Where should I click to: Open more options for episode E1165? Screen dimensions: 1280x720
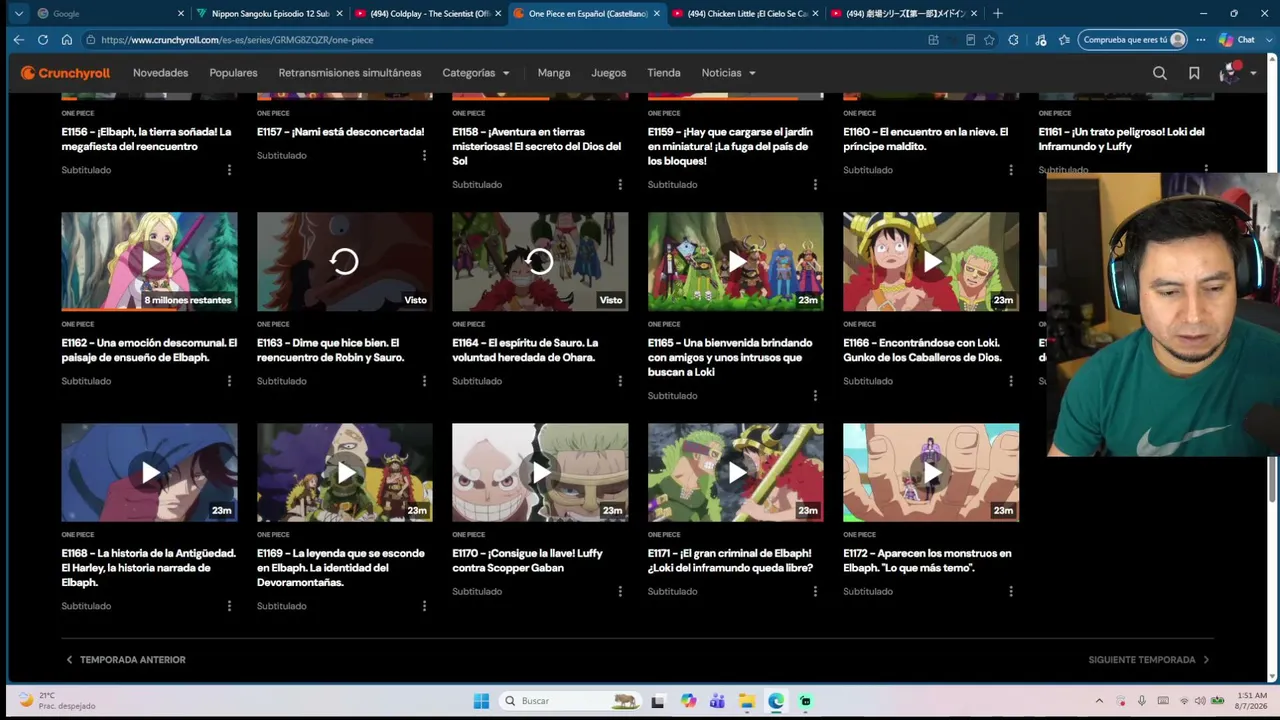click(x=815, y=396)
